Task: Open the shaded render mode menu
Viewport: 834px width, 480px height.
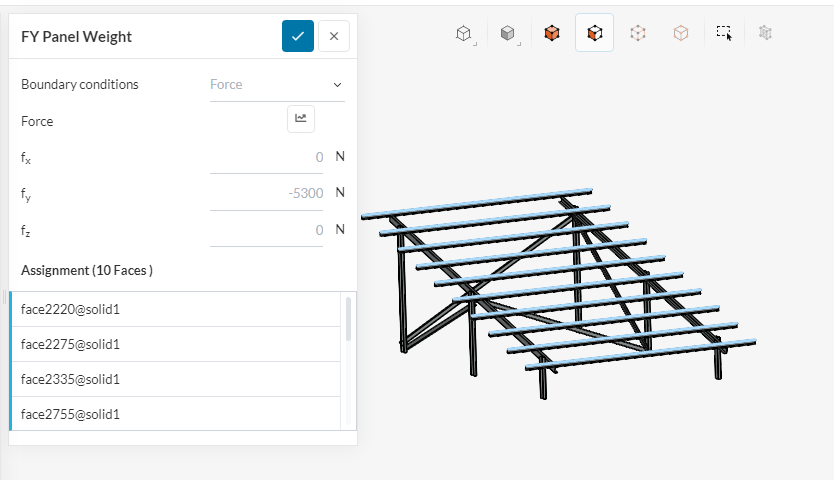Action: (508, 33)
